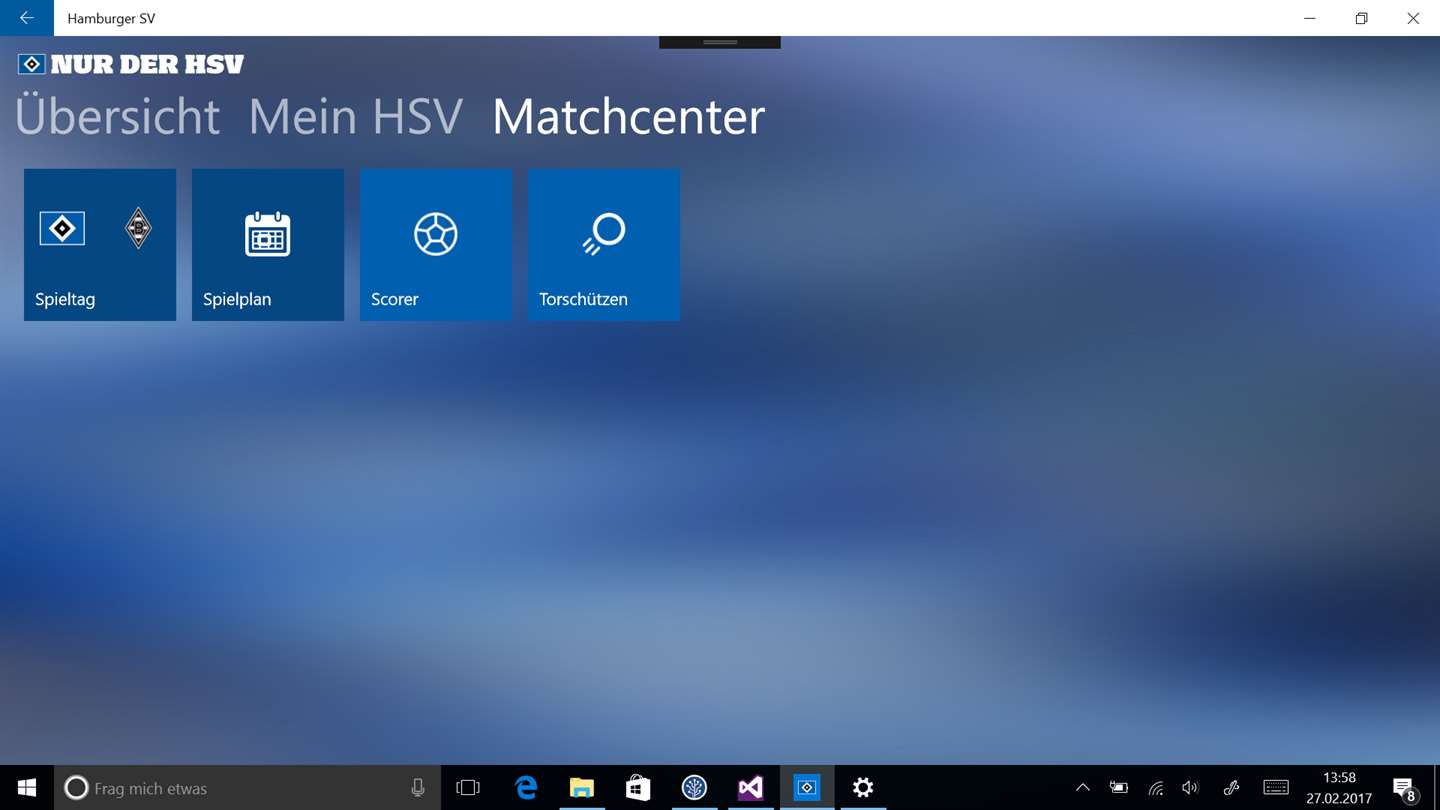
Task: Click the top edge grab handle bar
Action: pos(720,42)
